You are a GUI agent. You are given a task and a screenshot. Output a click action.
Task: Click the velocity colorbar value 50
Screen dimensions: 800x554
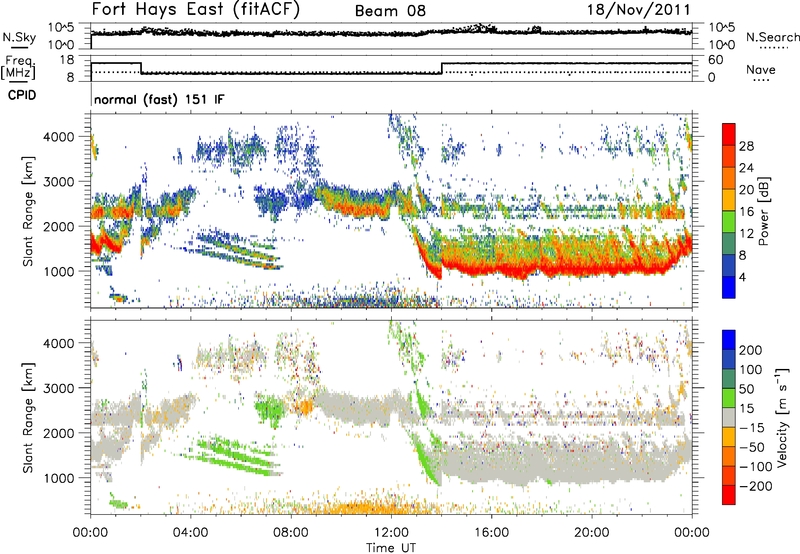coord(746,389)
